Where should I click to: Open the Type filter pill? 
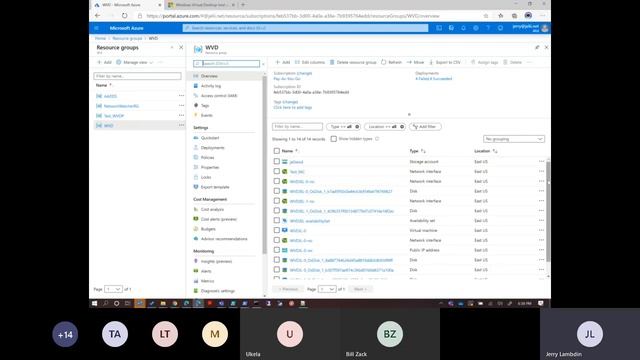(x=343, y=127)
